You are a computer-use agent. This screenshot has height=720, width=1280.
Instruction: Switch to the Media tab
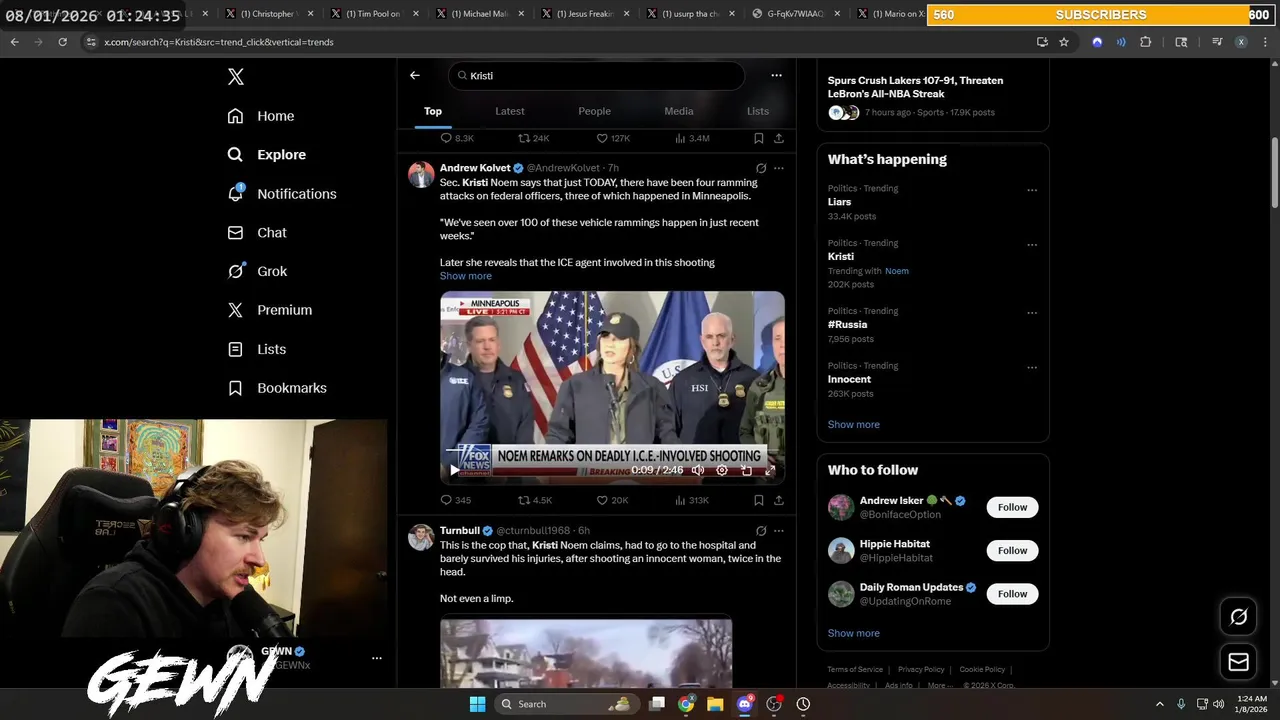click(679, 111)
